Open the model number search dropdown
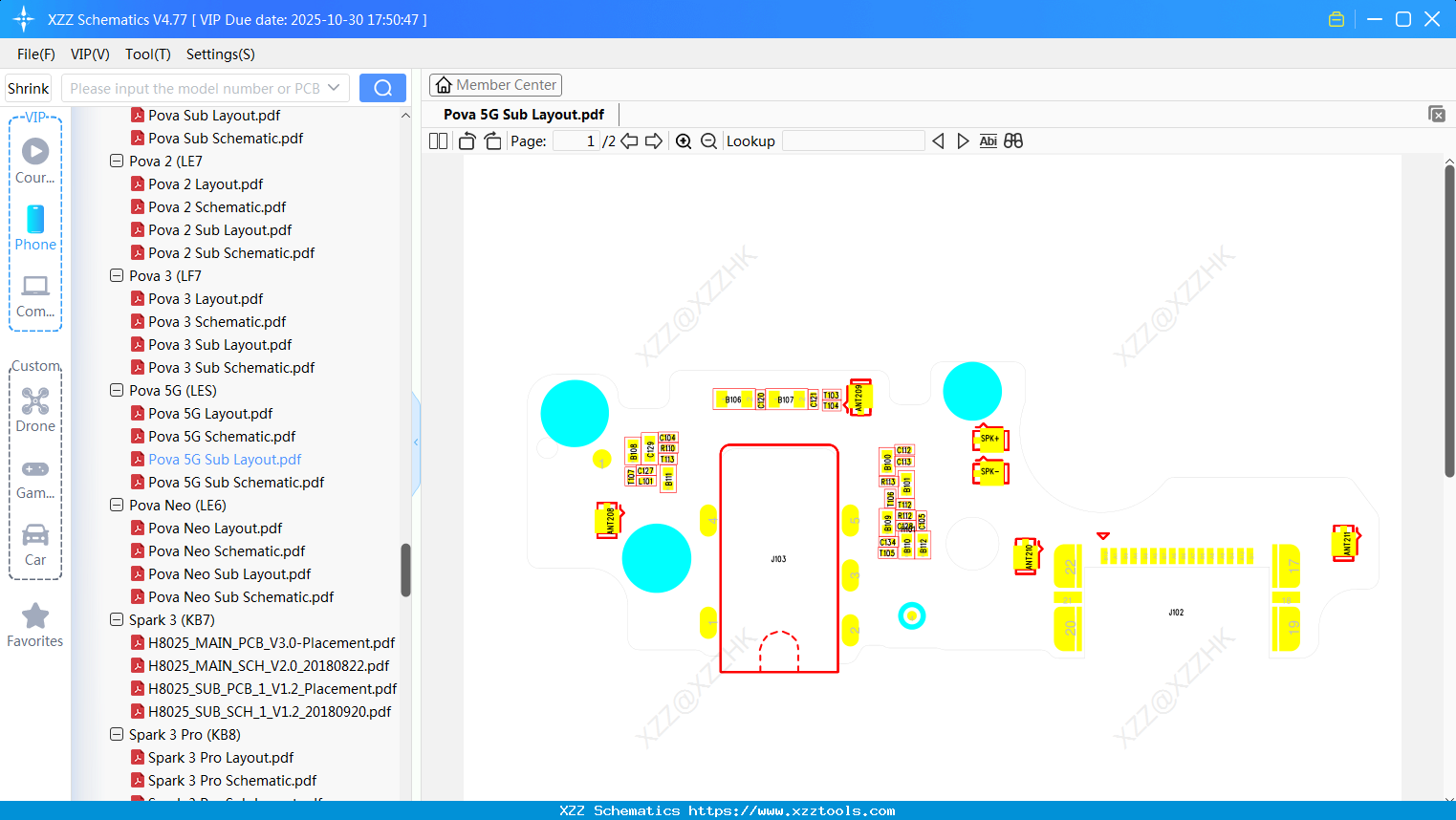The image size is (1456, 820). tap(334, 87)
